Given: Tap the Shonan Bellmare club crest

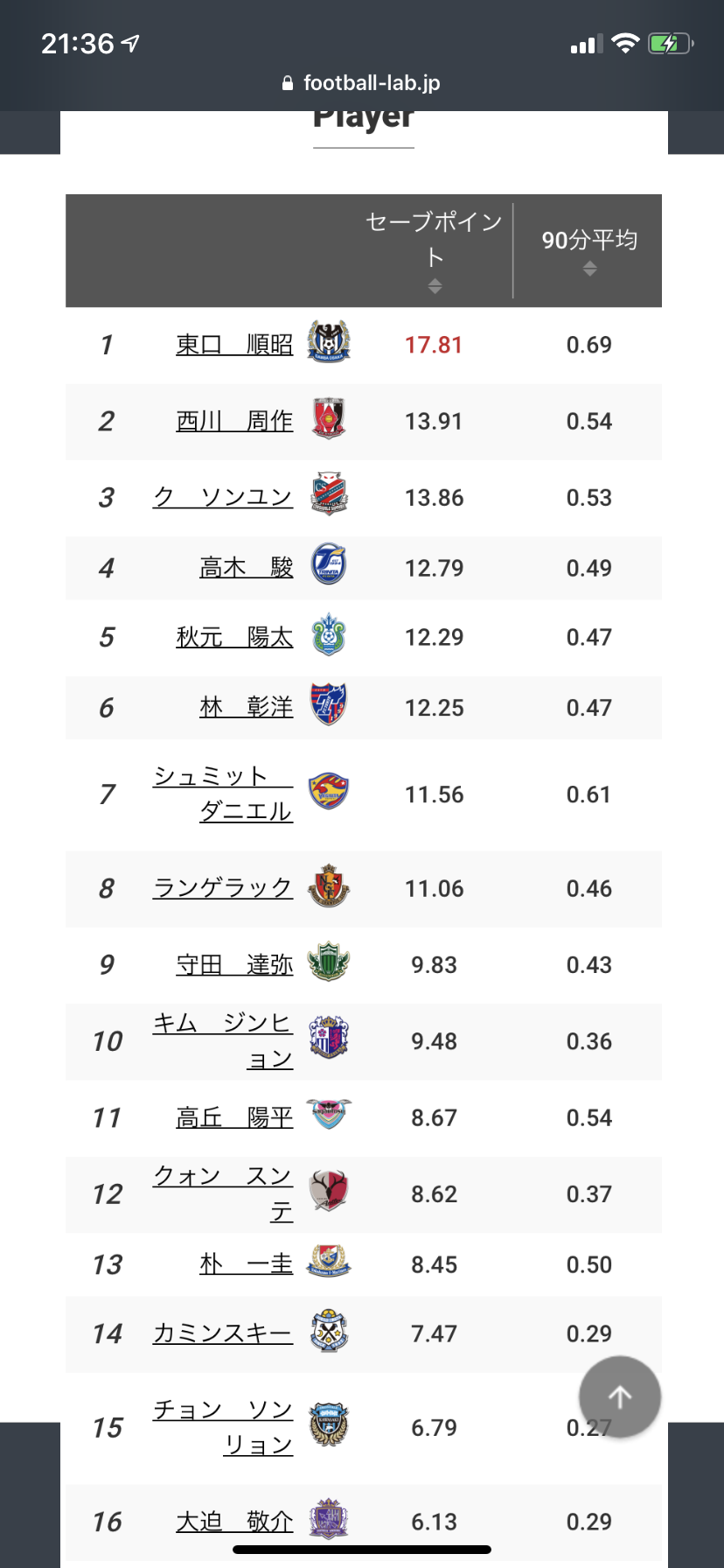Looking at the screenshot, I should click(329, 635).
